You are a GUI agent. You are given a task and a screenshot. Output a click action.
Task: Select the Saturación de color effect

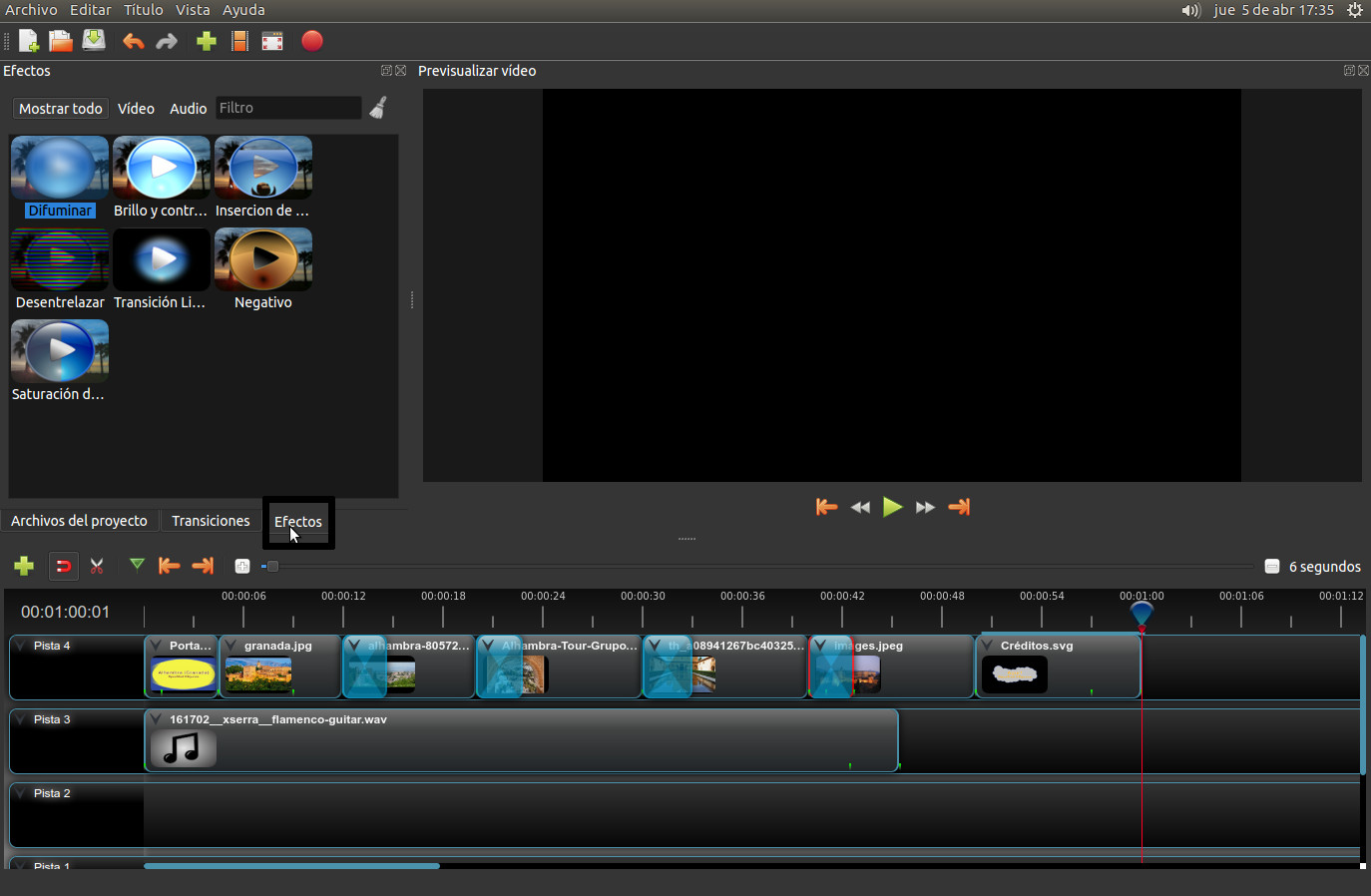[x=60, y=361]
